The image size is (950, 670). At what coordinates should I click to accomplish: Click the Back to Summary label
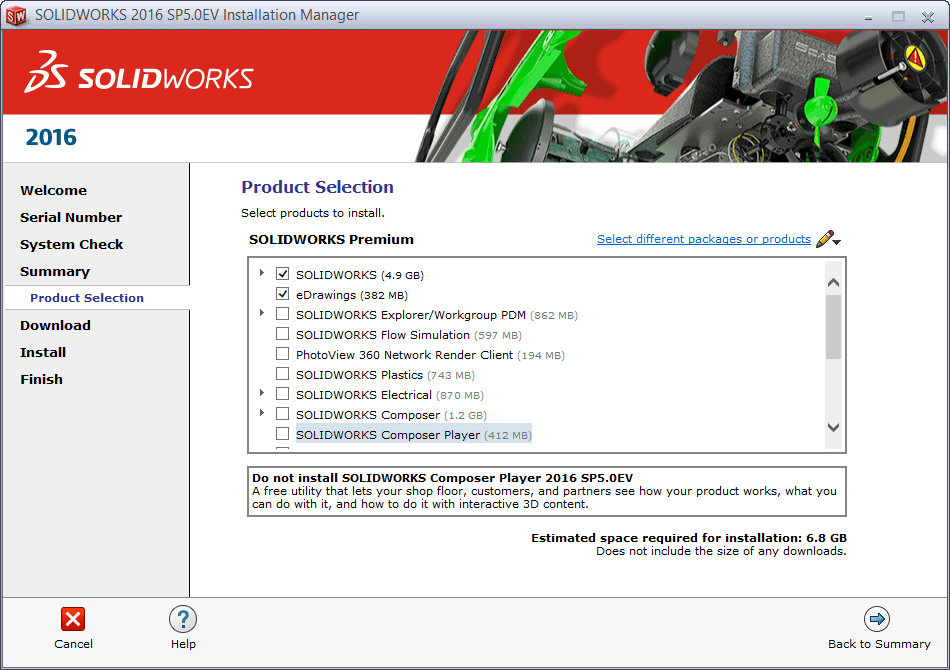(879, 644)
